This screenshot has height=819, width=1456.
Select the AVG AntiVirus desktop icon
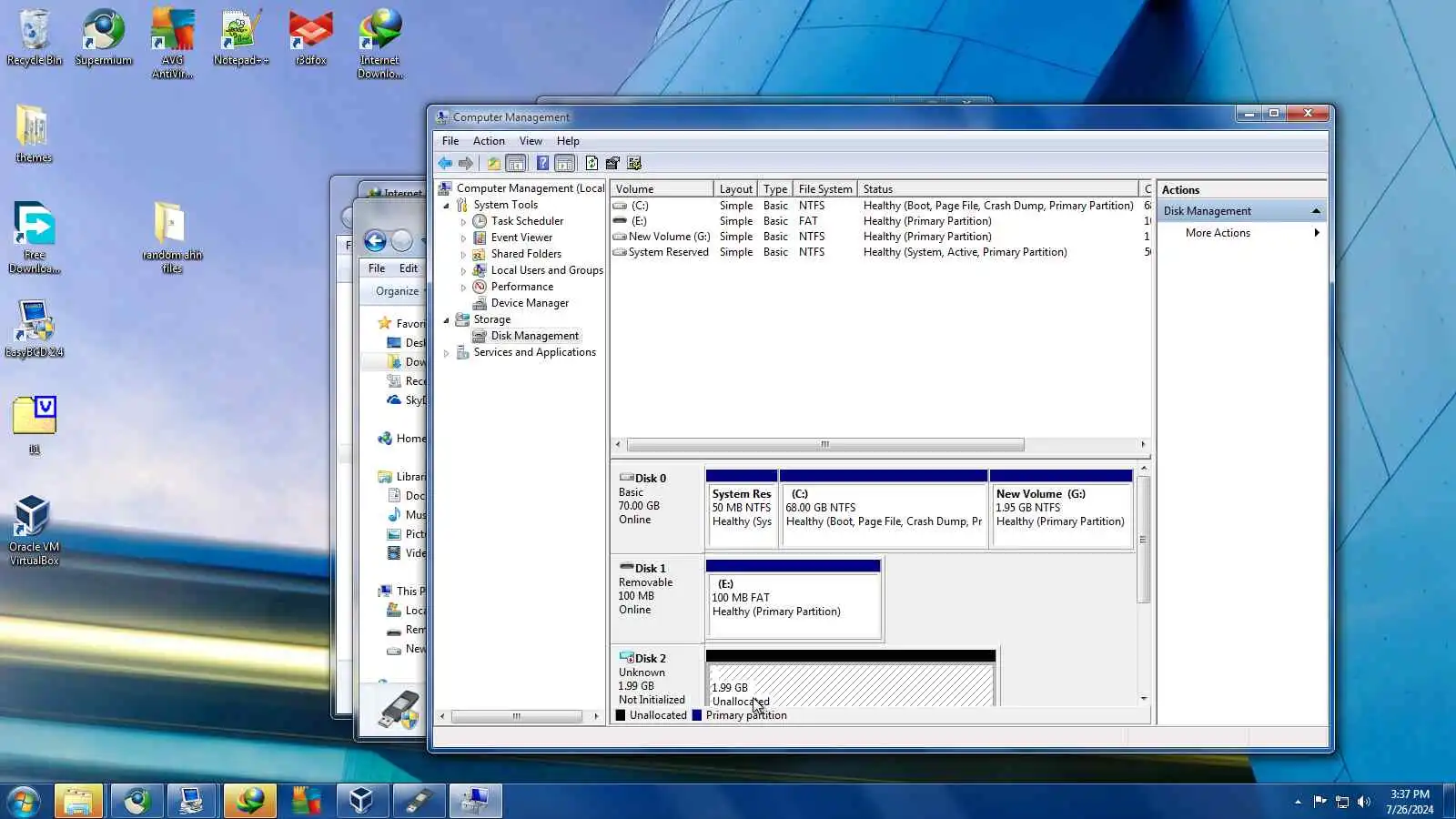click(172, 44)
